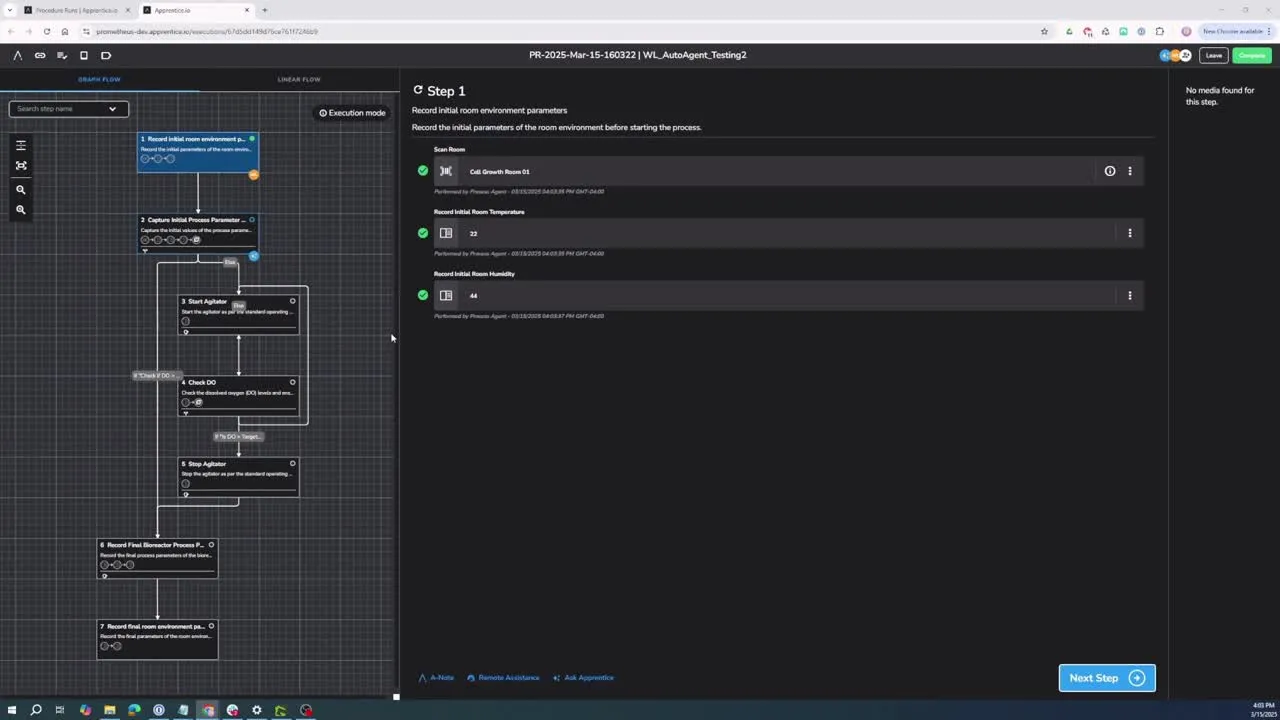Click the green checkmark beside Scan Room
The image size is (1280, 720).
click(x=423, y=171)
